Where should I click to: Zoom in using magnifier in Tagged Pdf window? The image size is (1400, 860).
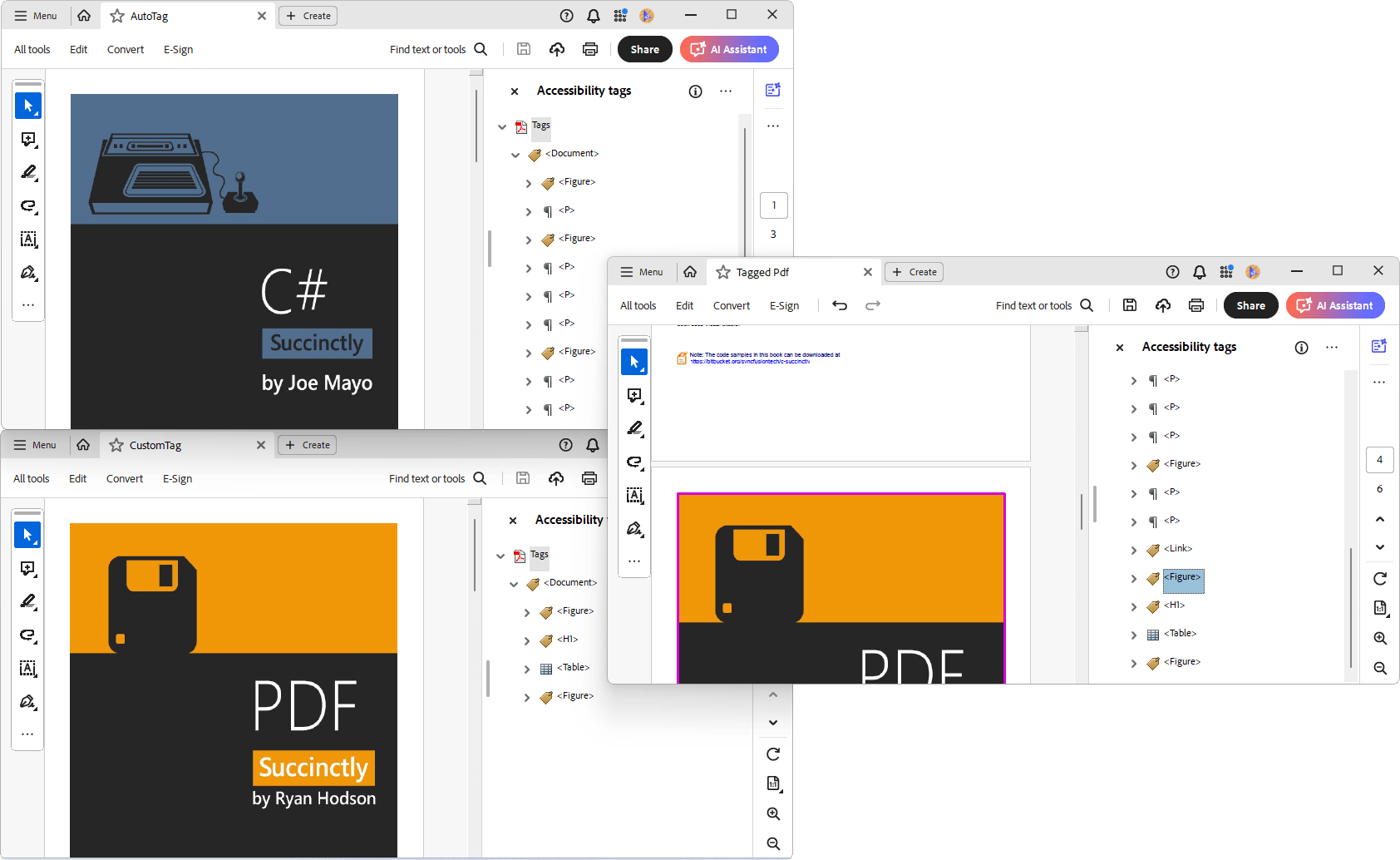point(1380,638)
